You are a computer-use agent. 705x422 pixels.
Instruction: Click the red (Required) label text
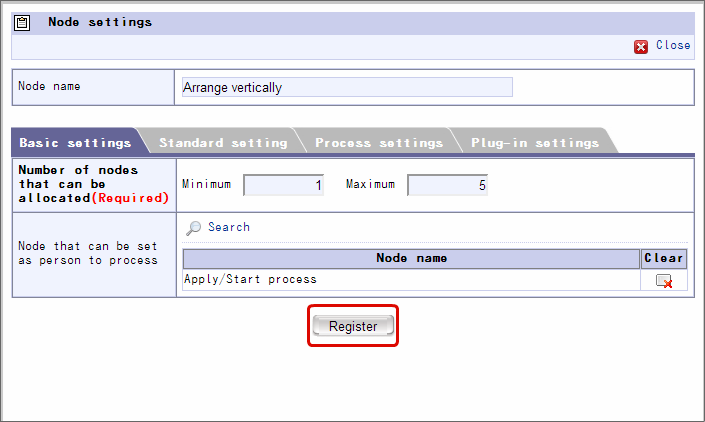click(x=130, y=198)
